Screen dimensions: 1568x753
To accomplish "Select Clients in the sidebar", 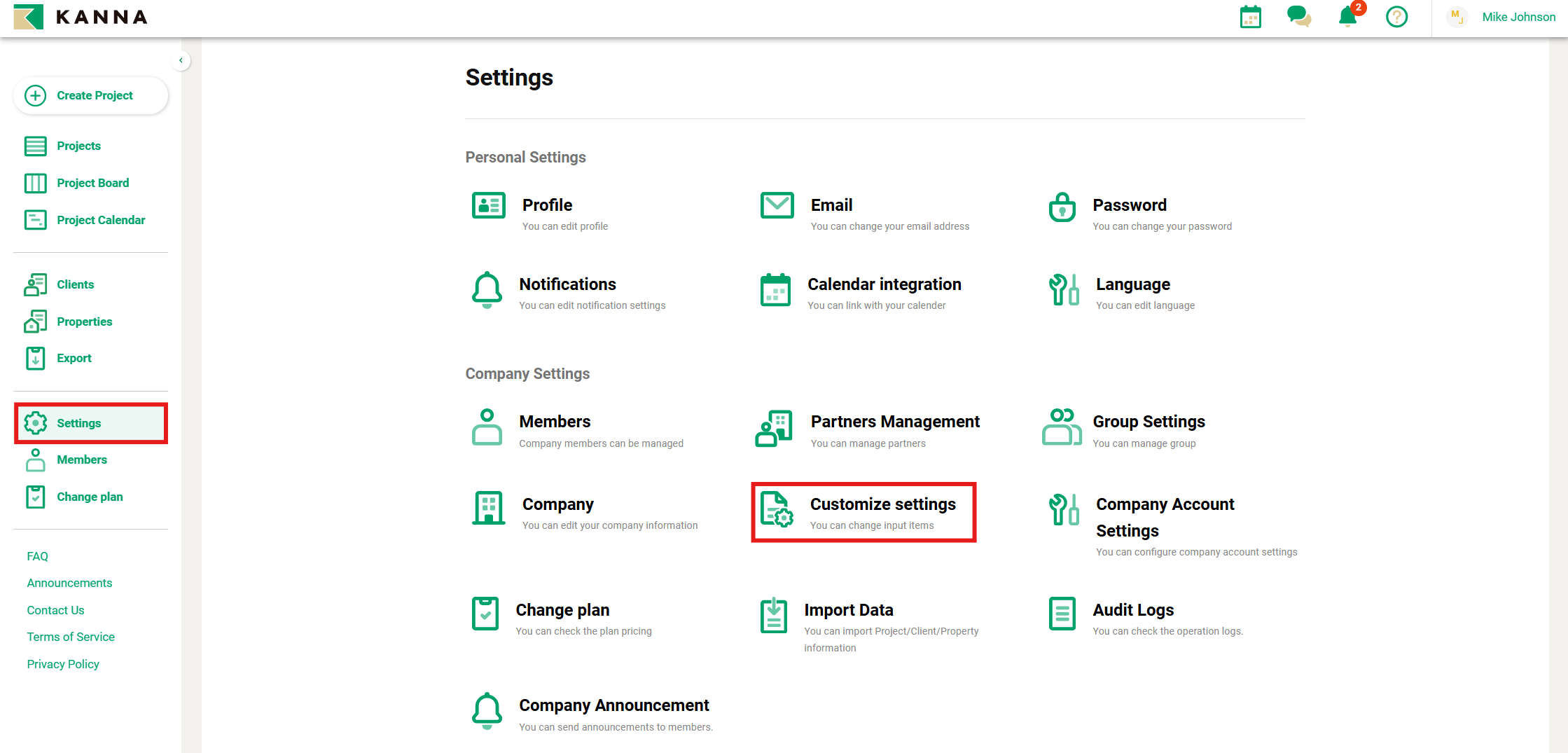I will coord(75,284).
